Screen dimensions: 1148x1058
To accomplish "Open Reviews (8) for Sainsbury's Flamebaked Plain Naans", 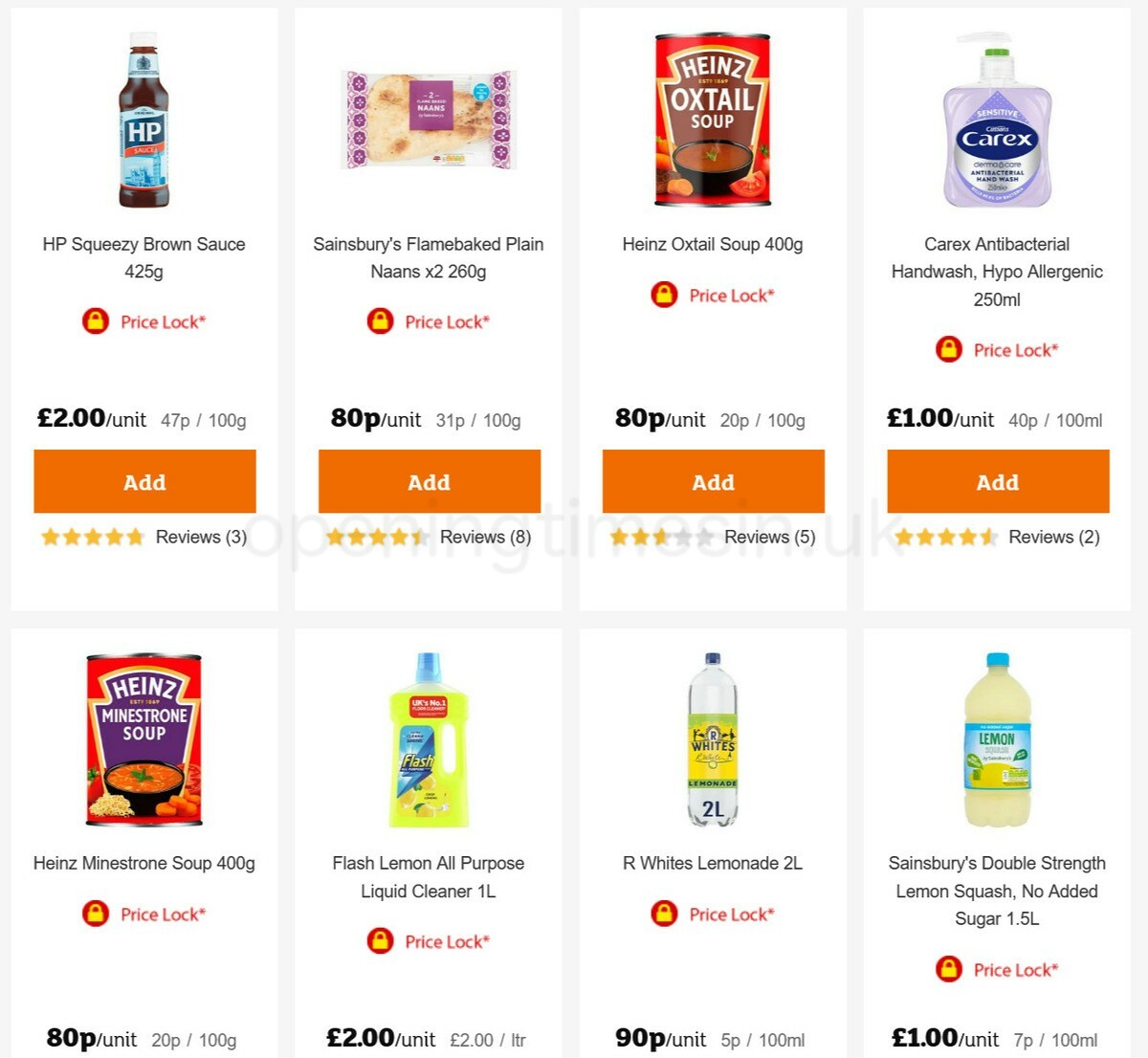I will [484, 537].
